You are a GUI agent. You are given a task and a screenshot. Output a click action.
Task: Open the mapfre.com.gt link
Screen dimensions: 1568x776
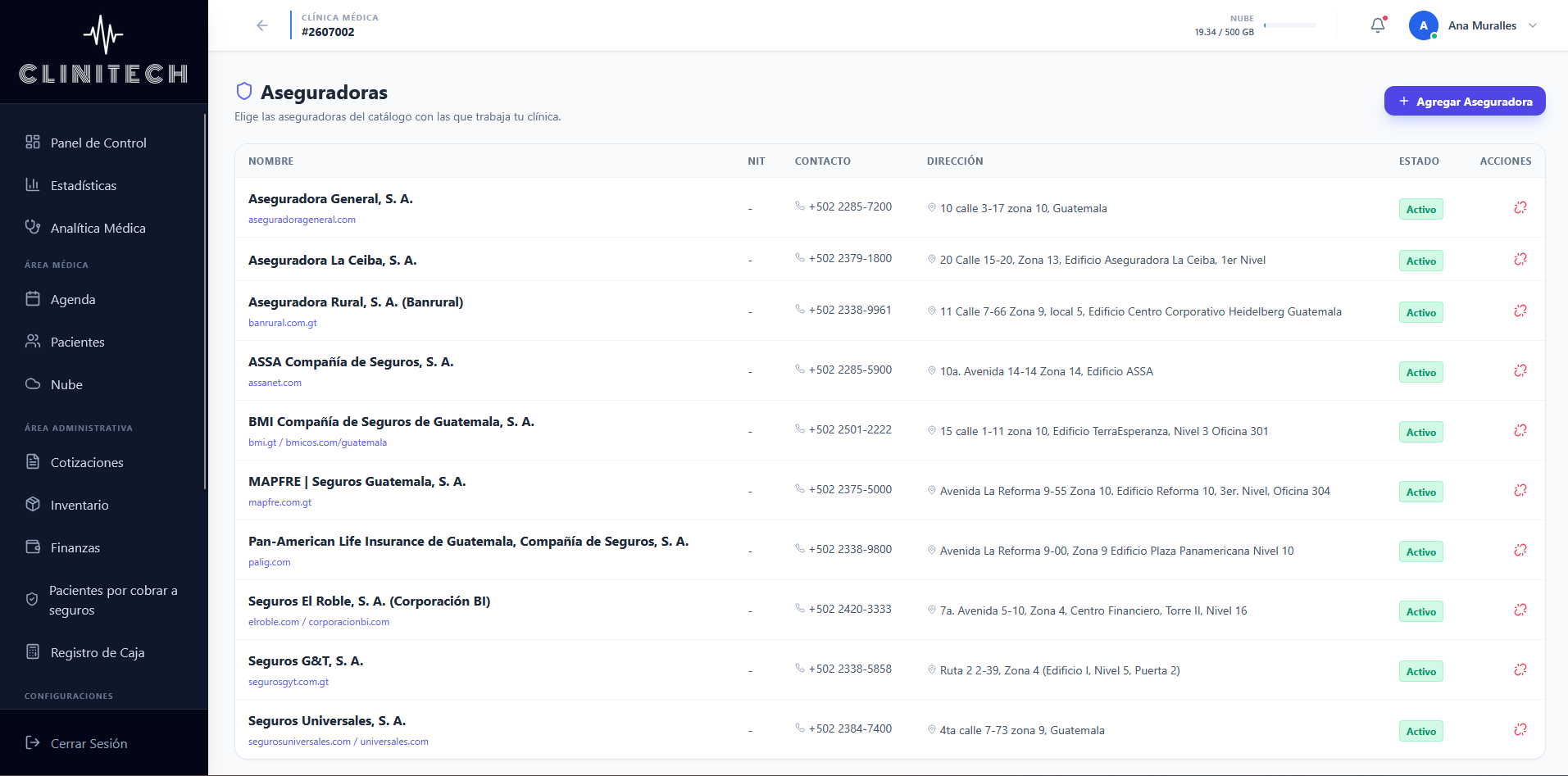(280, 502)
